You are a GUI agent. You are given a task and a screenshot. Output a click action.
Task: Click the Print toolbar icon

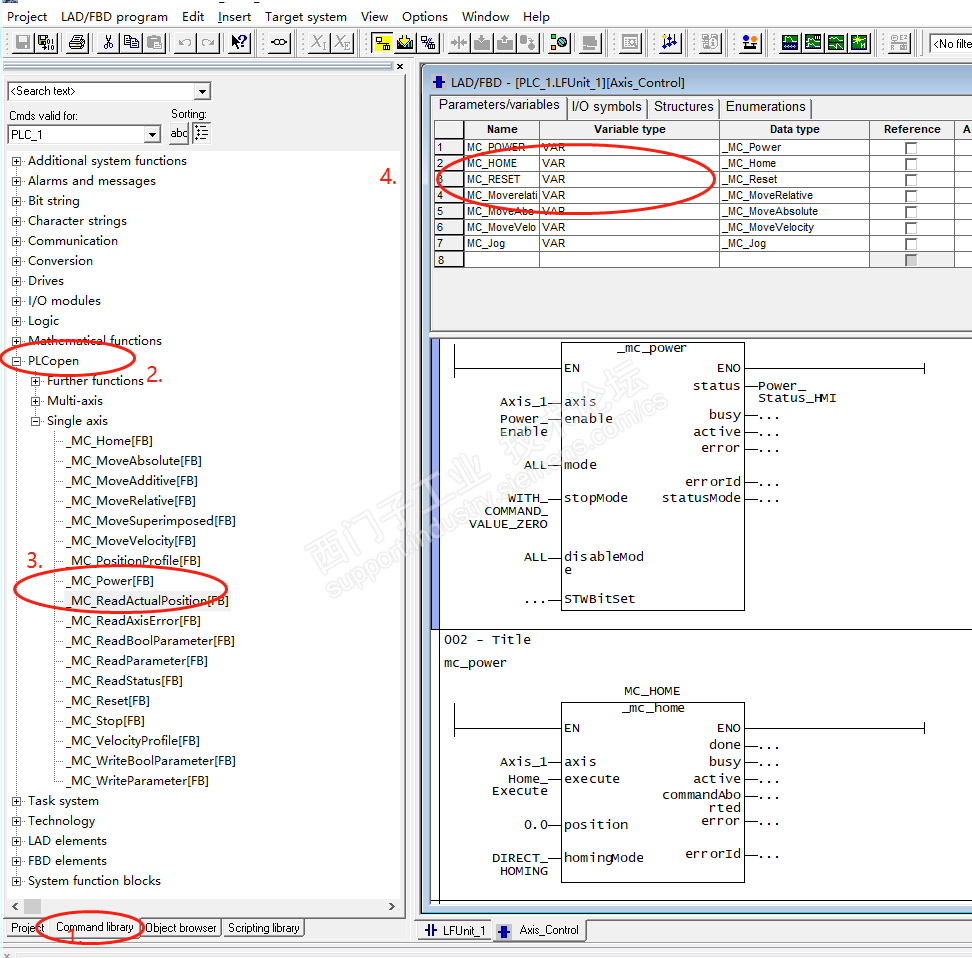[77, 43]
